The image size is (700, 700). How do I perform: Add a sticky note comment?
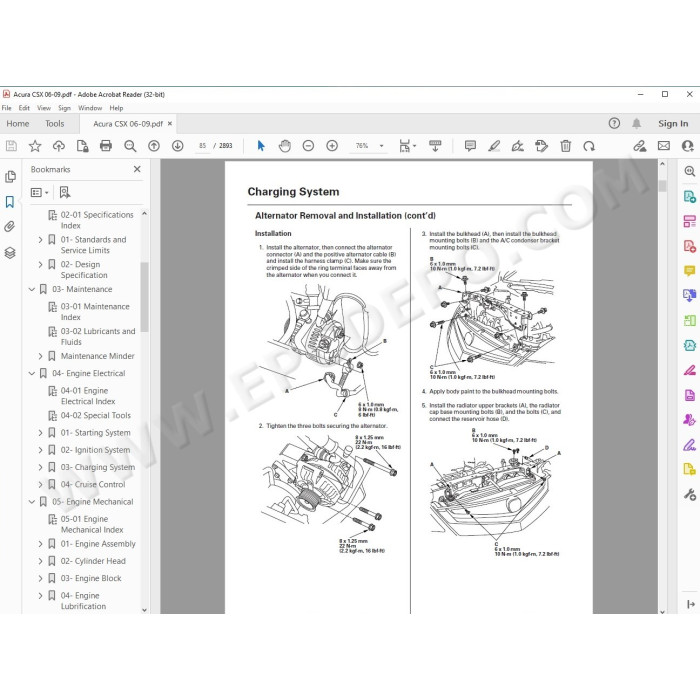470,146
